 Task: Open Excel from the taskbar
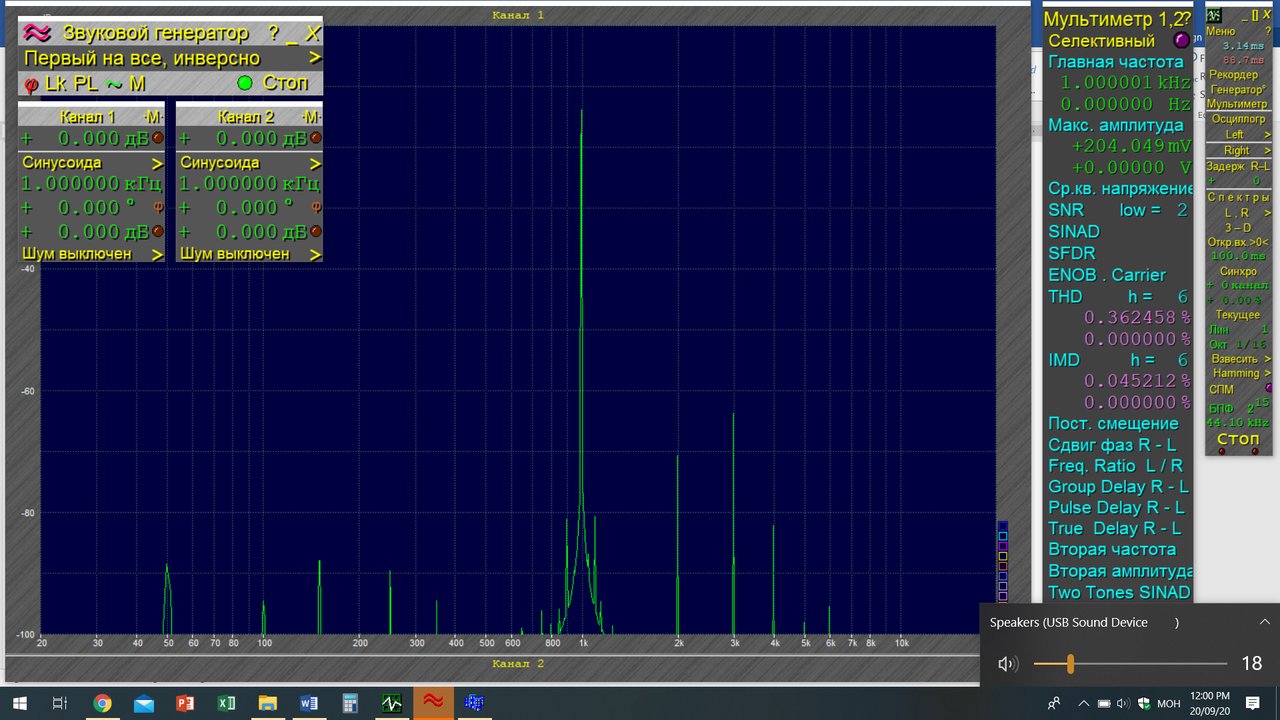226,703
